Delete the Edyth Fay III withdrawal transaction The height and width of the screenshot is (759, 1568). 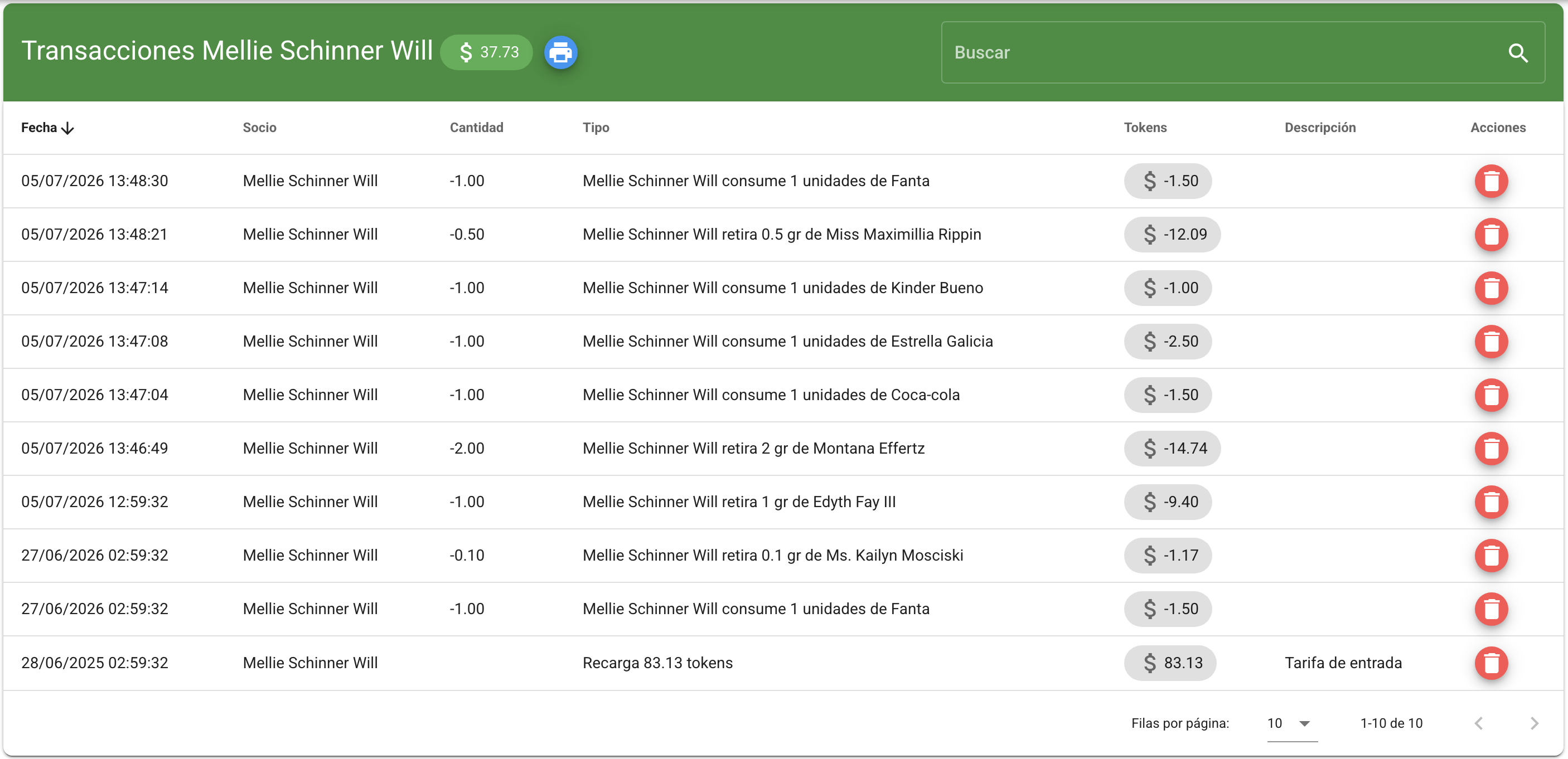[x=1490, y=502]
